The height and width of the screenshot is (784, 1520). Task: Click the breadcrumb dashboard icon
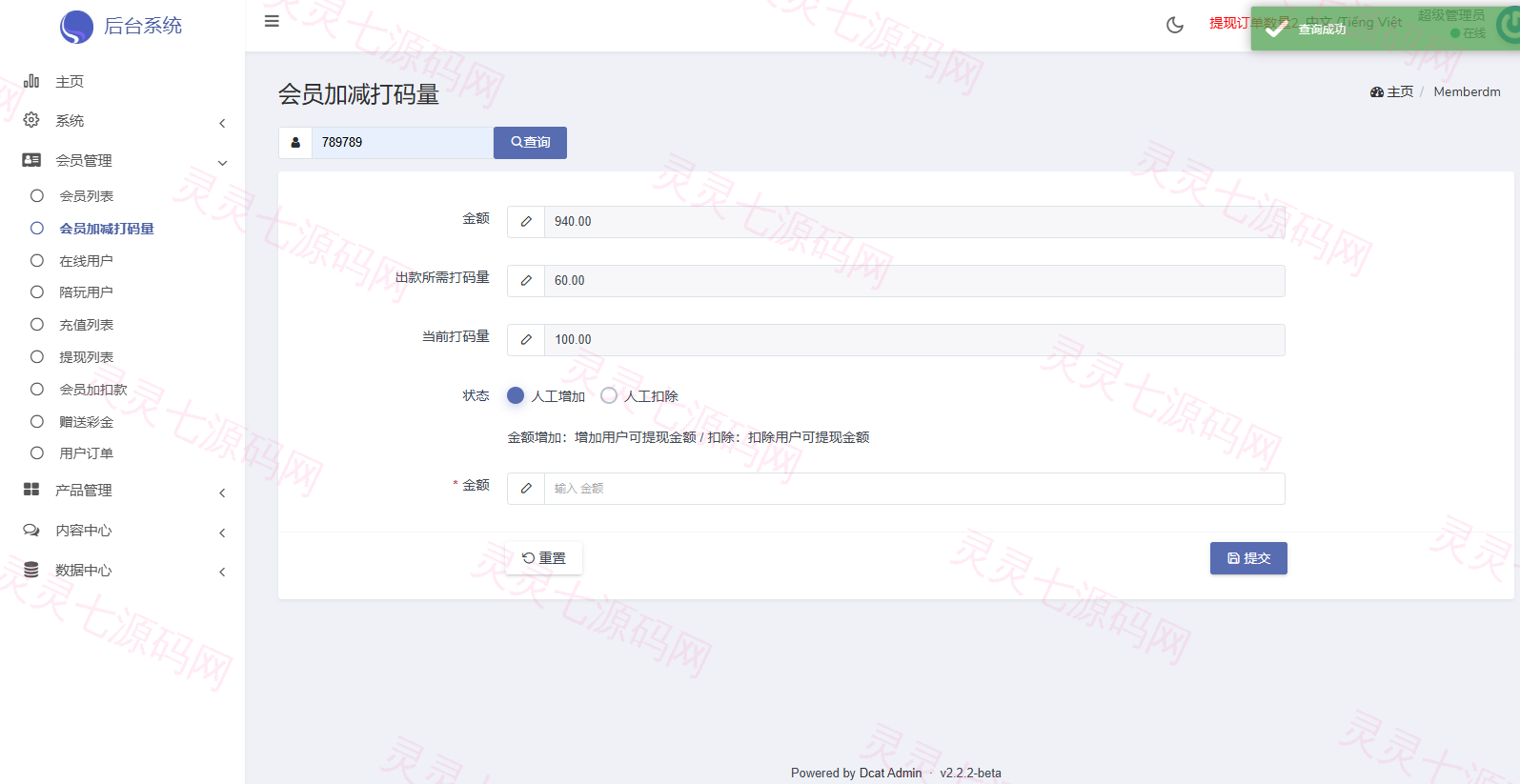click(x=1377, y=92)
